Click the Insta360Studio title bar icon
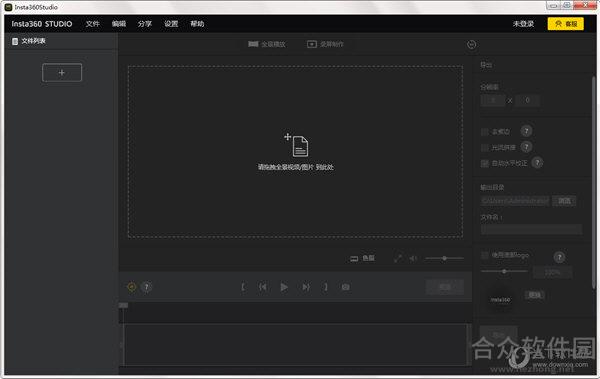600x379 pixels. (8, 7)
